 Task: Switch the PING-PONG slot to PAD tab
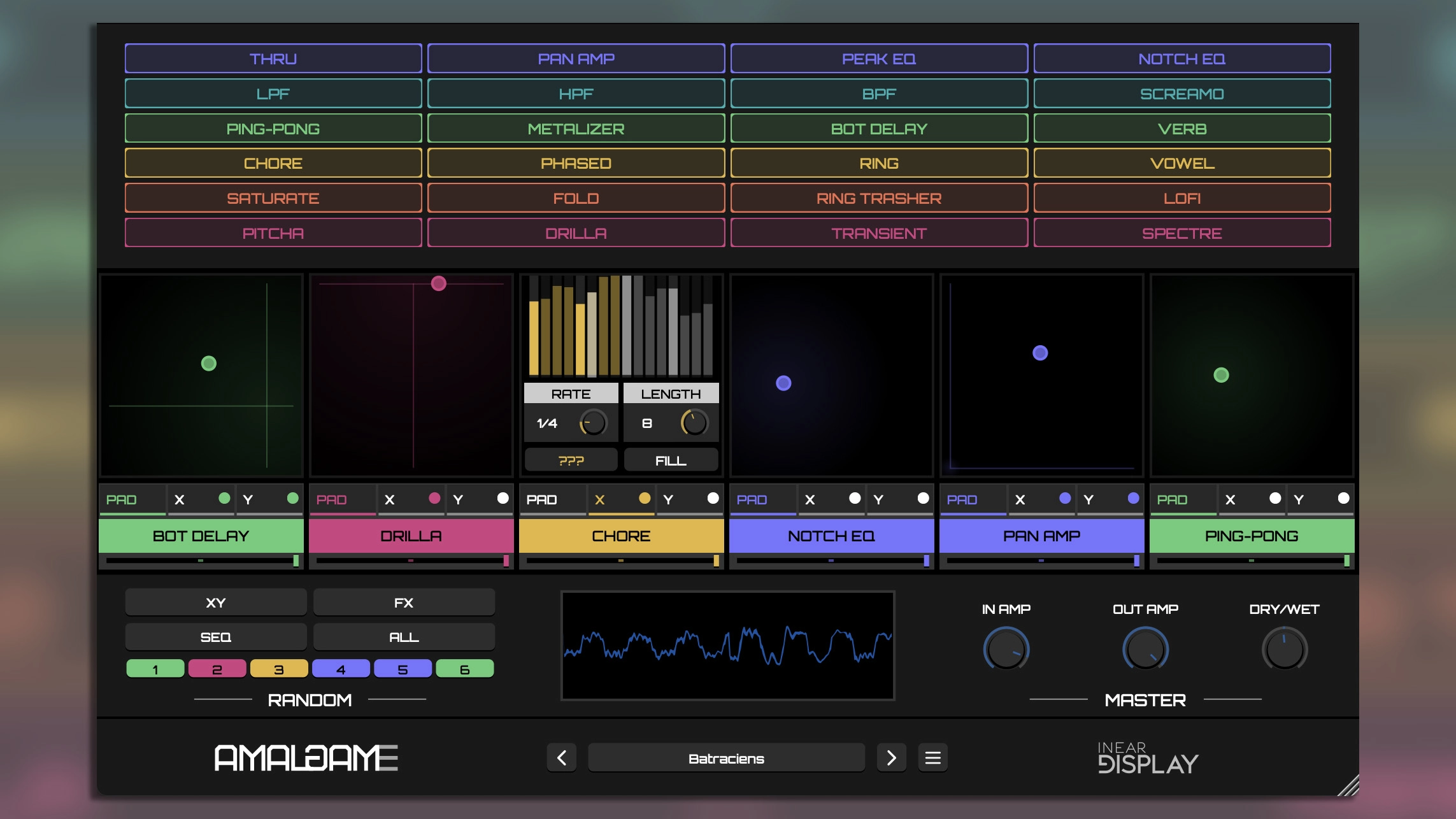click(1183, 499)
